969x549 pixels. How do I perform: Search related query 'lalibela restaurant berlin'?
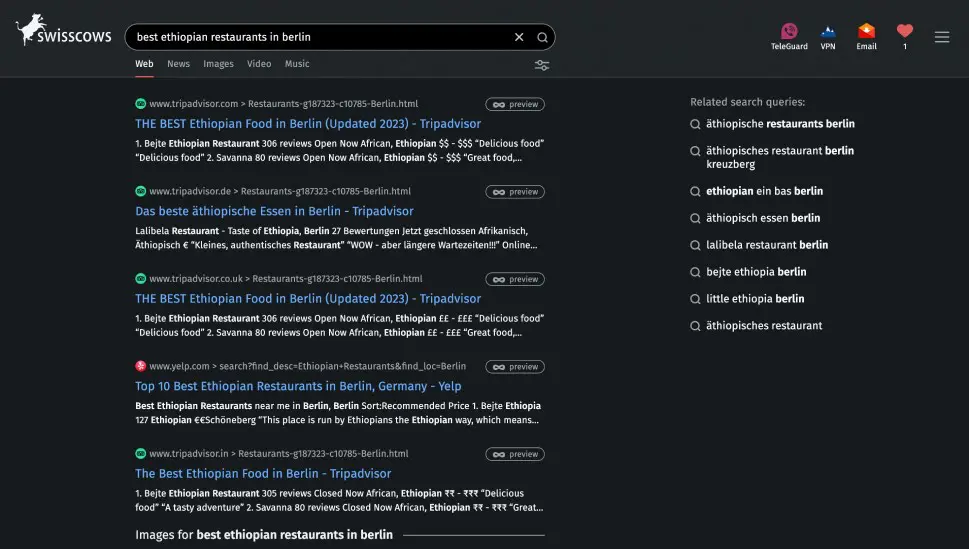tap(766, 245)
